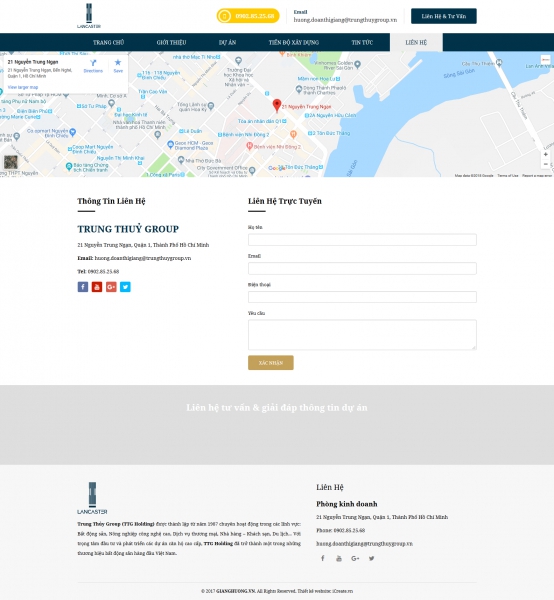The height and width of the screenshot is (600, 554).
Task: Click the Phòng kinh doanh heading in footer
Action: [347, 504]
